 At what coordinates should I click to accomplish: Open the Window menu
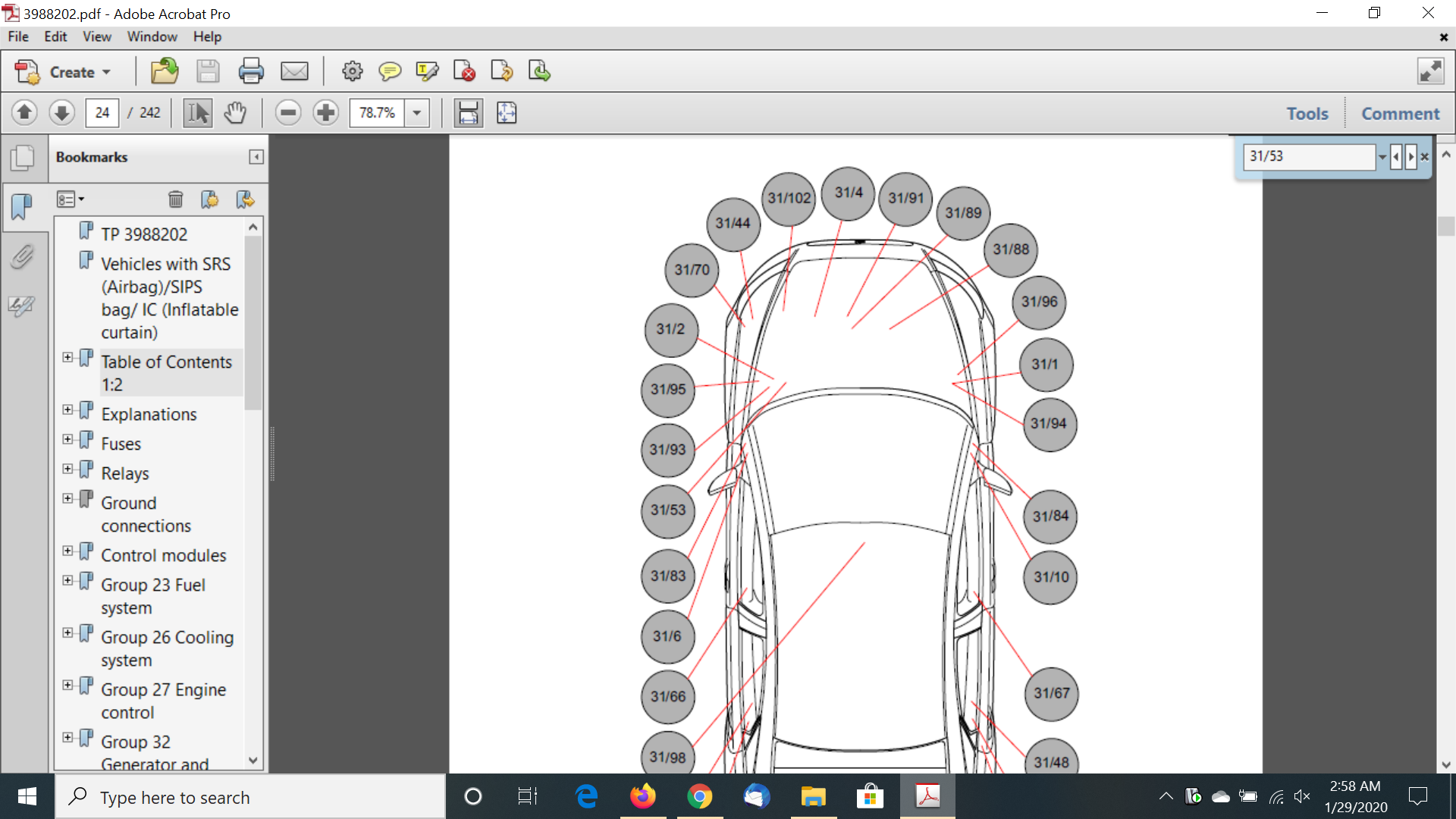click(x=152, y=36)
